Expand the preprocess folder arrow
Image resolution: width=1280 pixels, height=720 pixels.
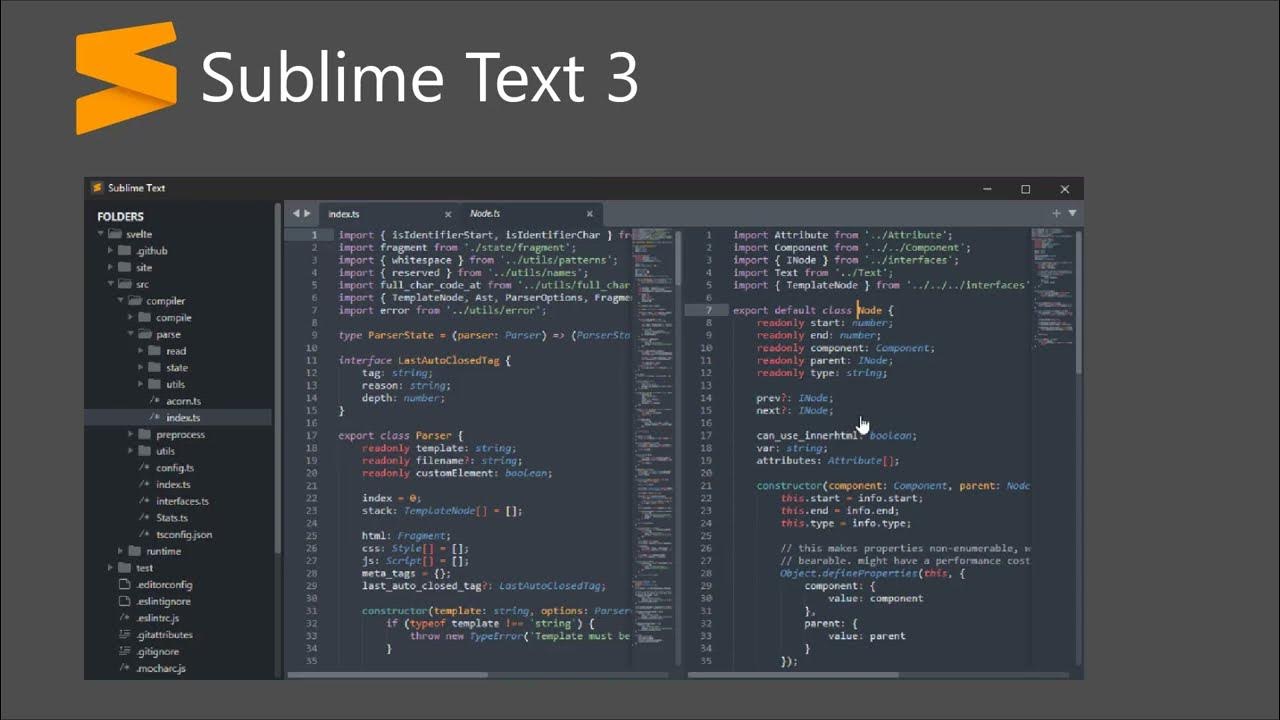click(131, 434)
